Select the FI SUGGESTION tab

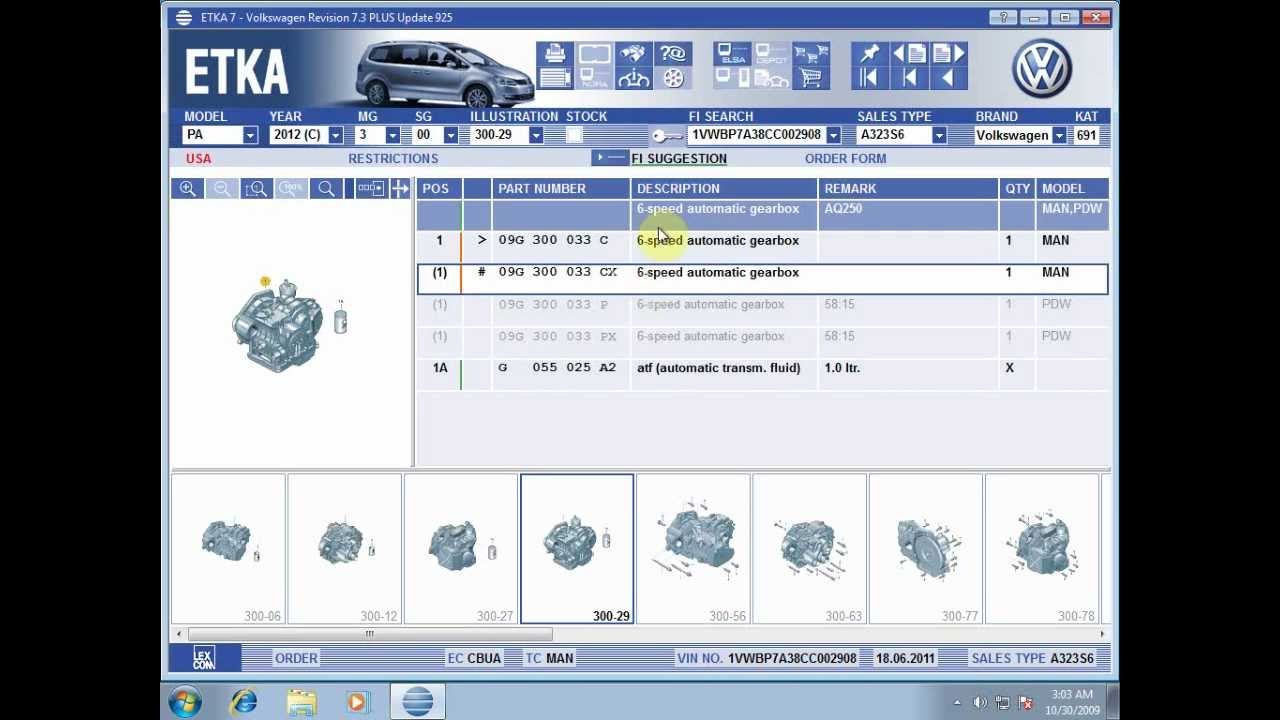[678, 158]
